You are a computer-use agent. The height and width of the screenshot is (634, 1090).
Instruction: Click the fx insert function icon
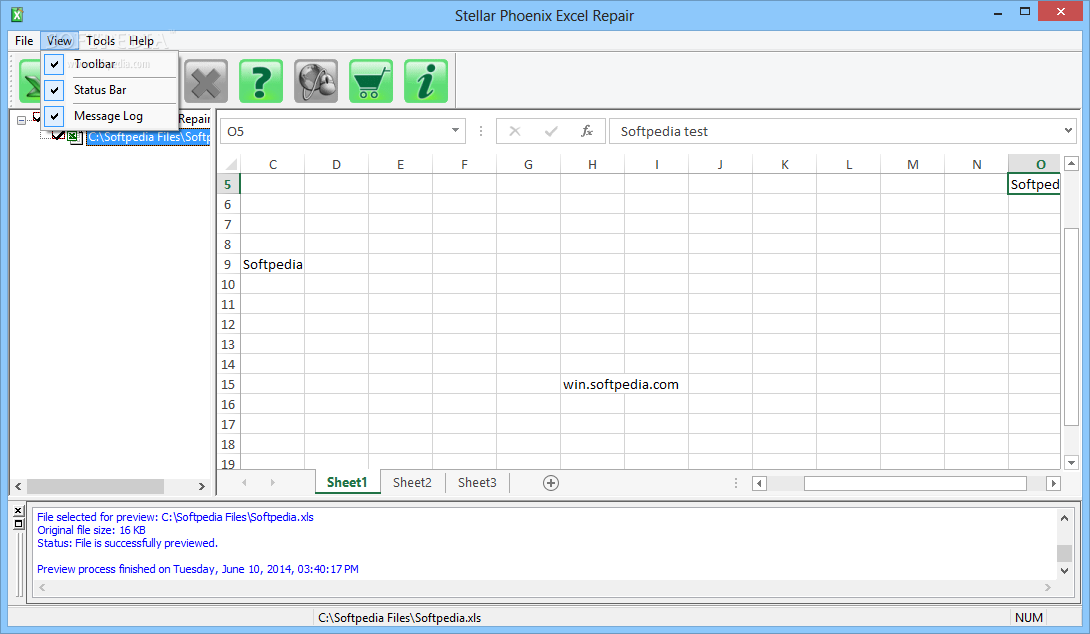tap(587, 131)
